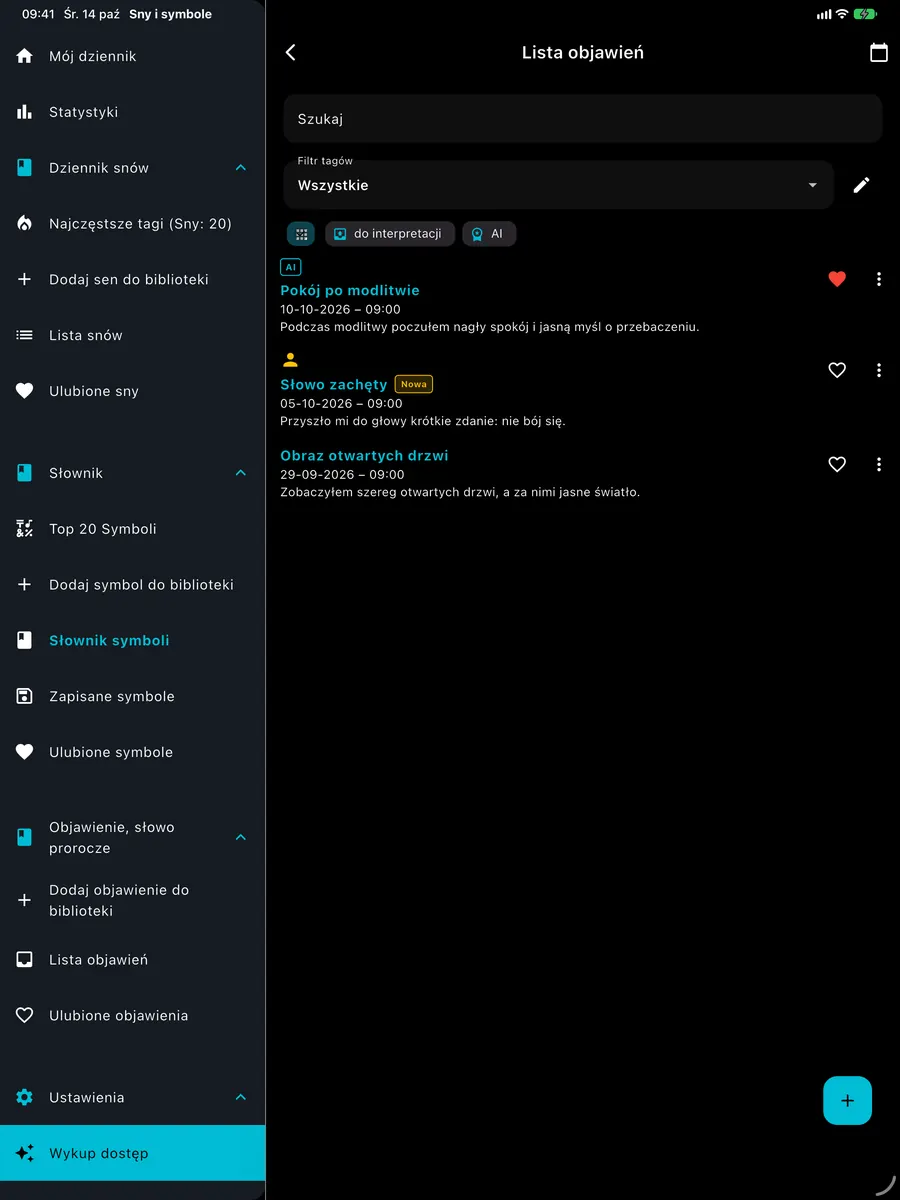Click plus icon for Dodaj sen do biblioteki

[x=25, y=280]
